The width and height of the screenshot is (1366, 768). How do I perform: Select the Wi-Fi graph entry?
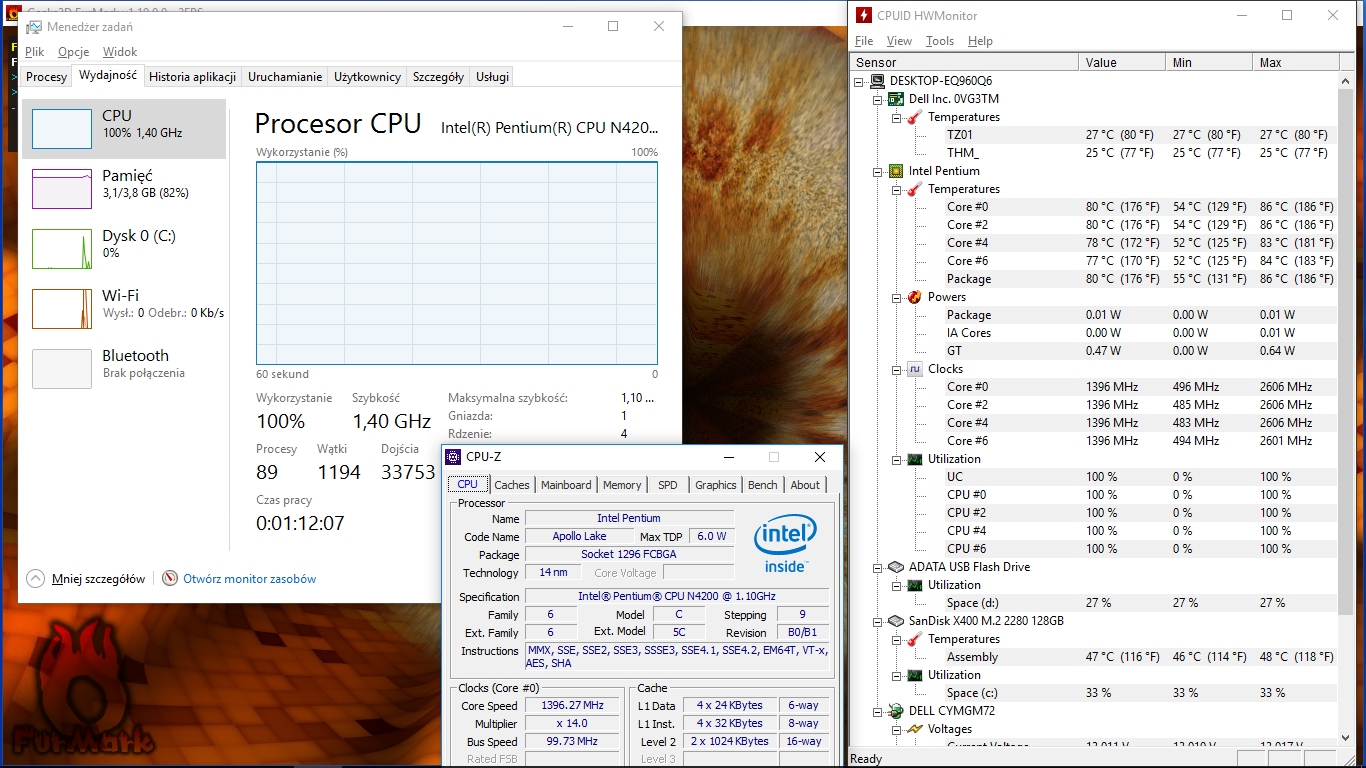[x=124, y=308]
